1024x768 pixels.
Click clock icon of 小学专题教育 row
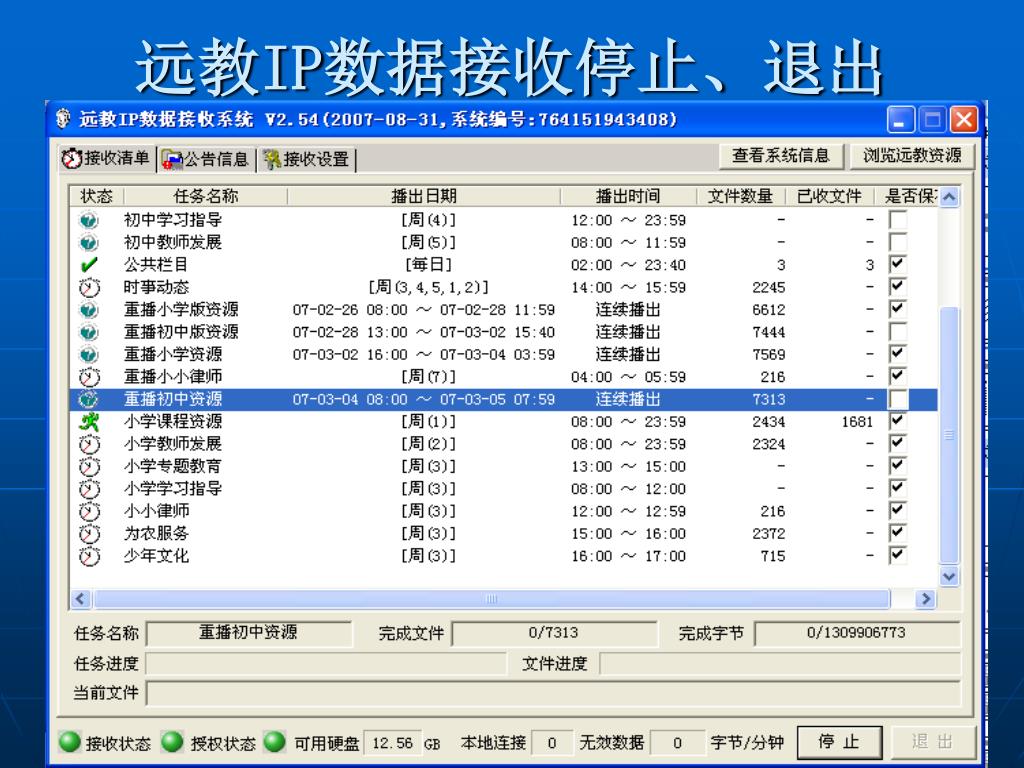(89, 466)
